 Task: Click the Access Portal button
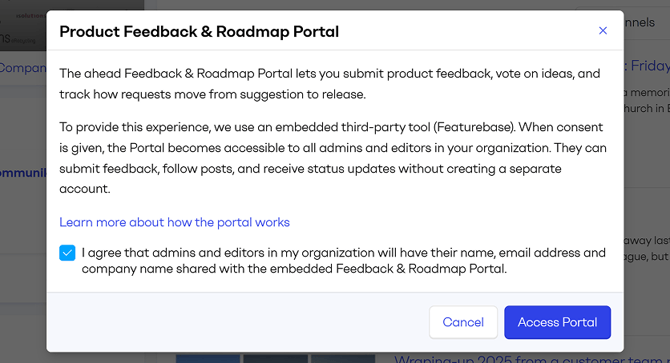coord(557,322)
